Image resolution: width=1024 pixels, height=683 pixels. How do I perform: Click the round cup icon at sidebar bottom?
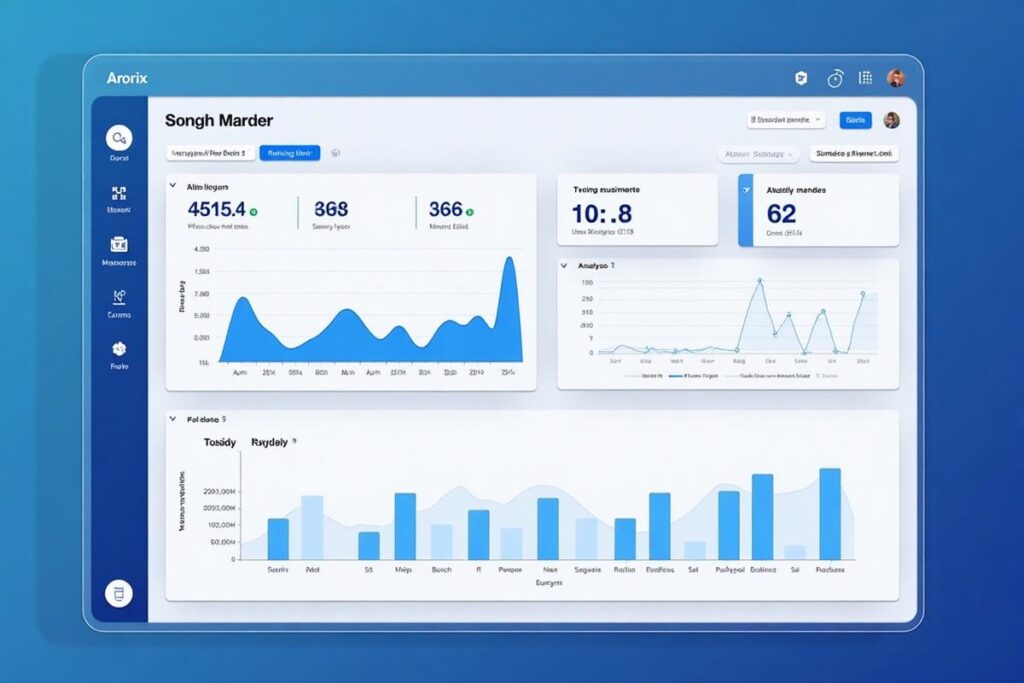click(x=119, y=593)
